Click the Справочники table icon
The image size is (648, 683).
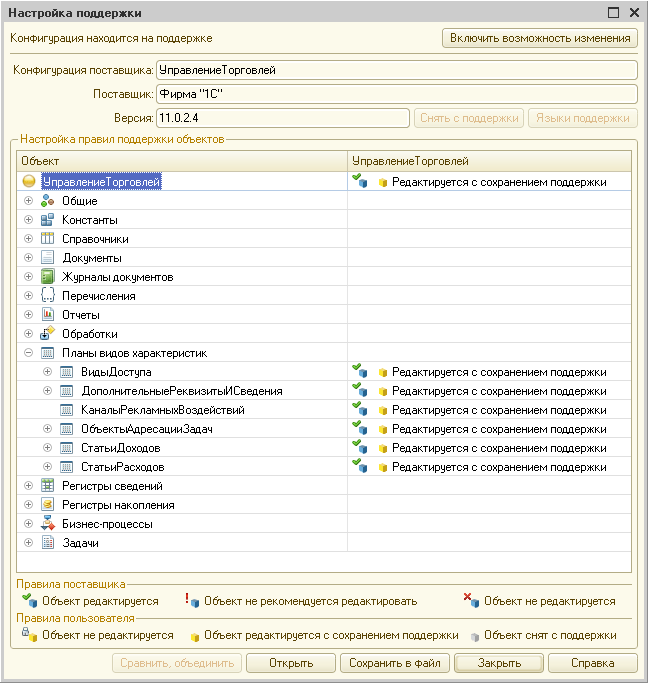(47, 239)
